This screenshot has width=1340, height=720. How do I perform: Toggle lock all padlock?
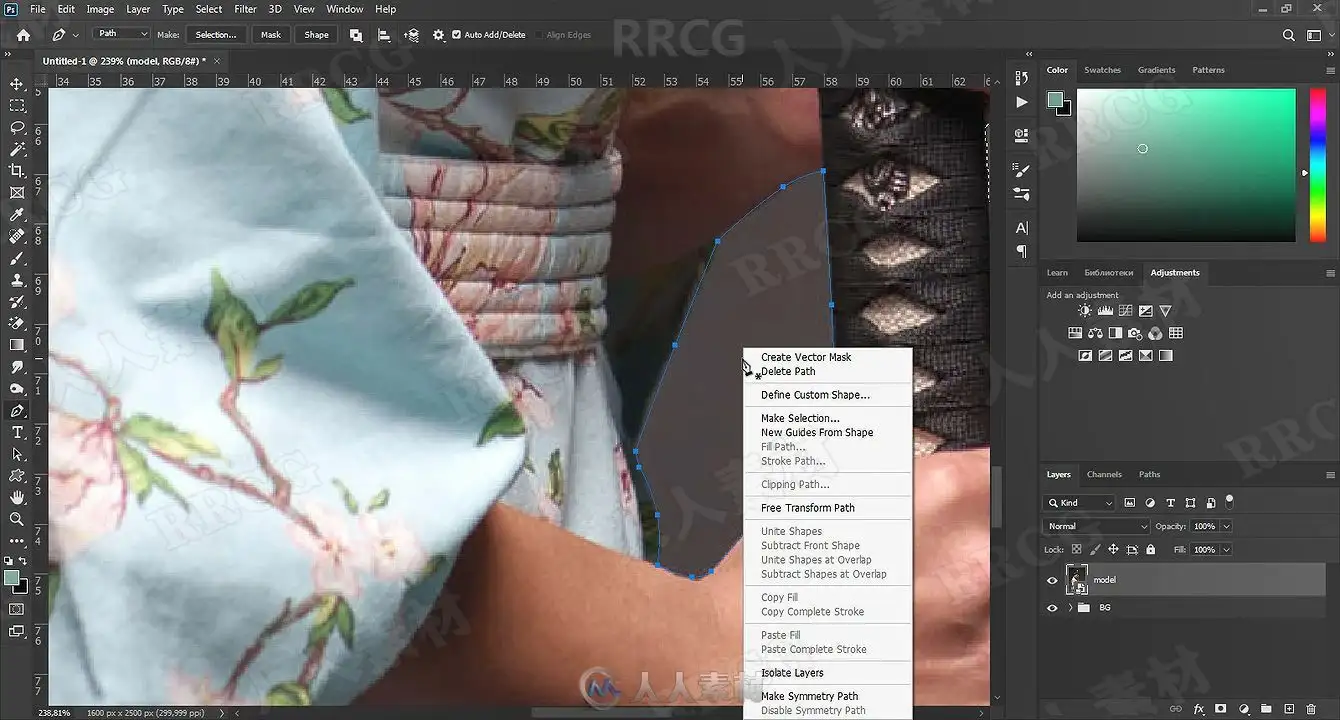tap(1151, 550)
